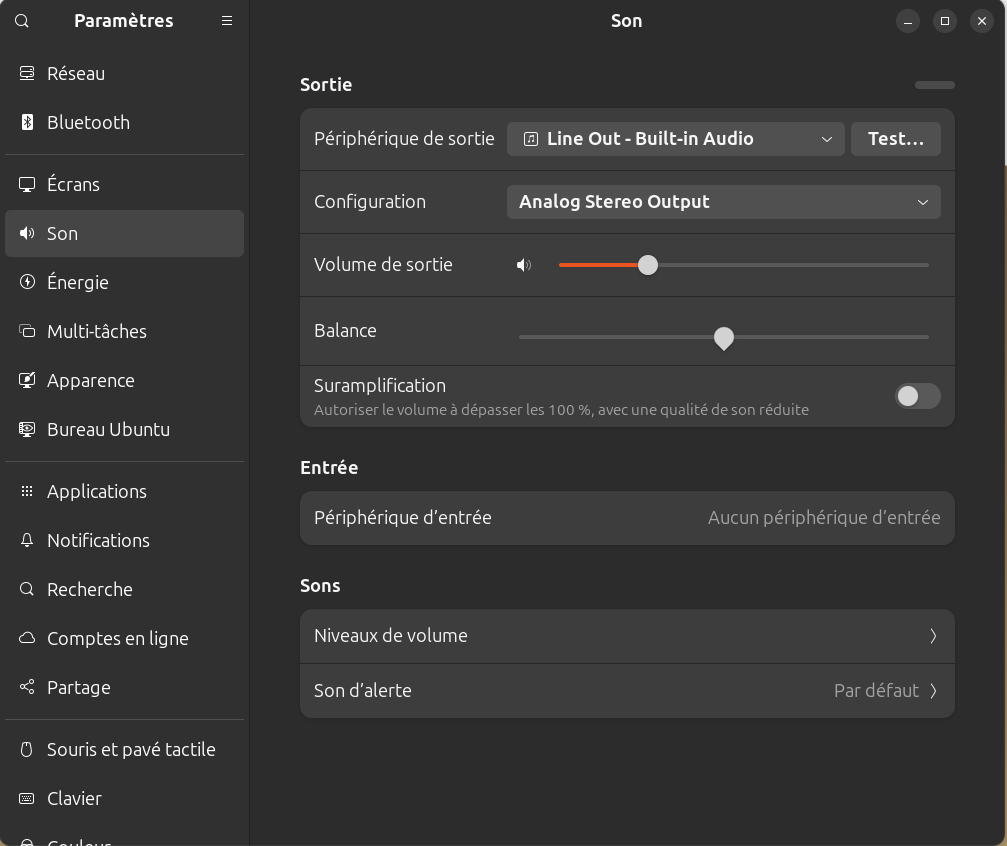Viewport: 1007px width, 846px height.
Task: Click the Notifications bell icon
Action: pos(27,540)
